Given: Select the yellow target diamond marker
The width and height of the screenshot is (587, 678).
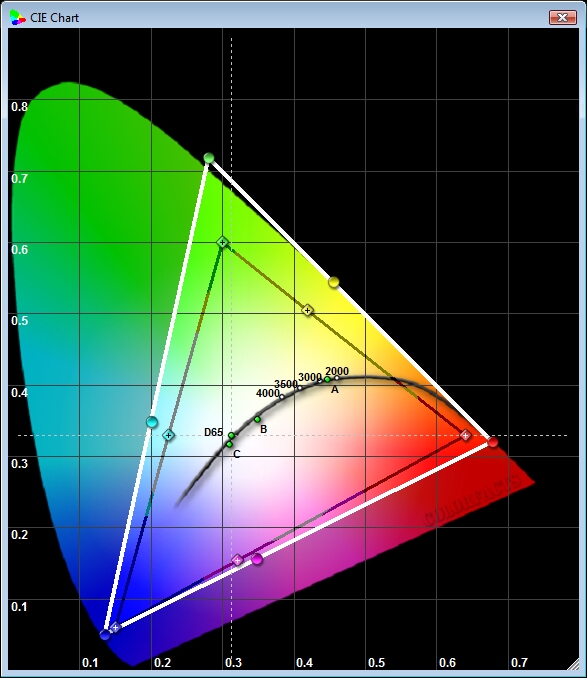Looking at the screenshot, I should (x=307, y=310).
